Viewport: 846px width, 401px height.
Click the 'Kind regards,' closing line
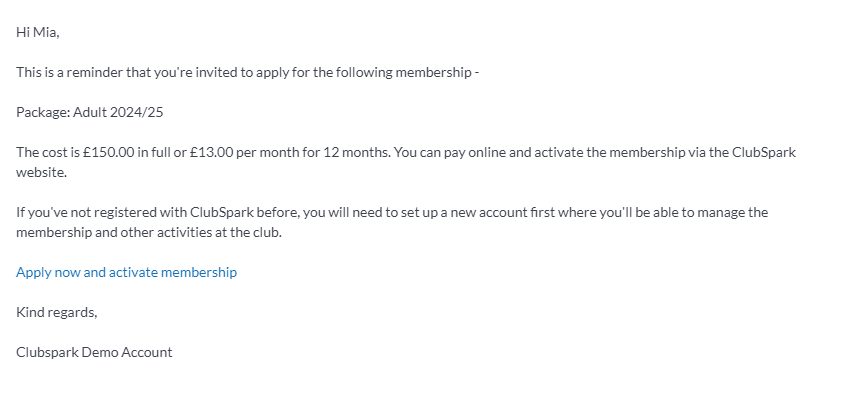tap(57, 312)
